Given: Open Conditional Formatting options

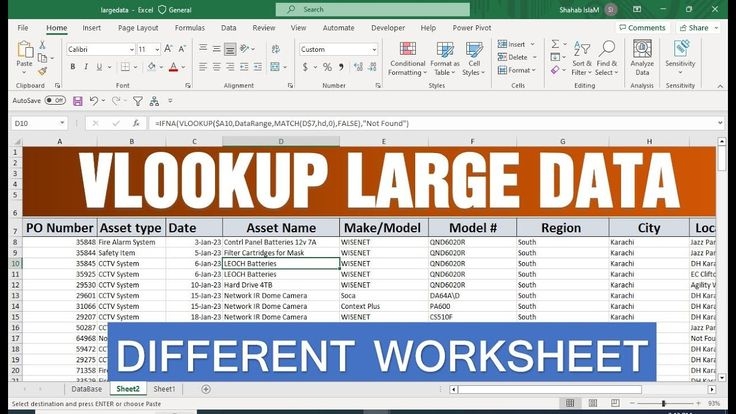Looking at the screenshot, I should tap(407, 59).
